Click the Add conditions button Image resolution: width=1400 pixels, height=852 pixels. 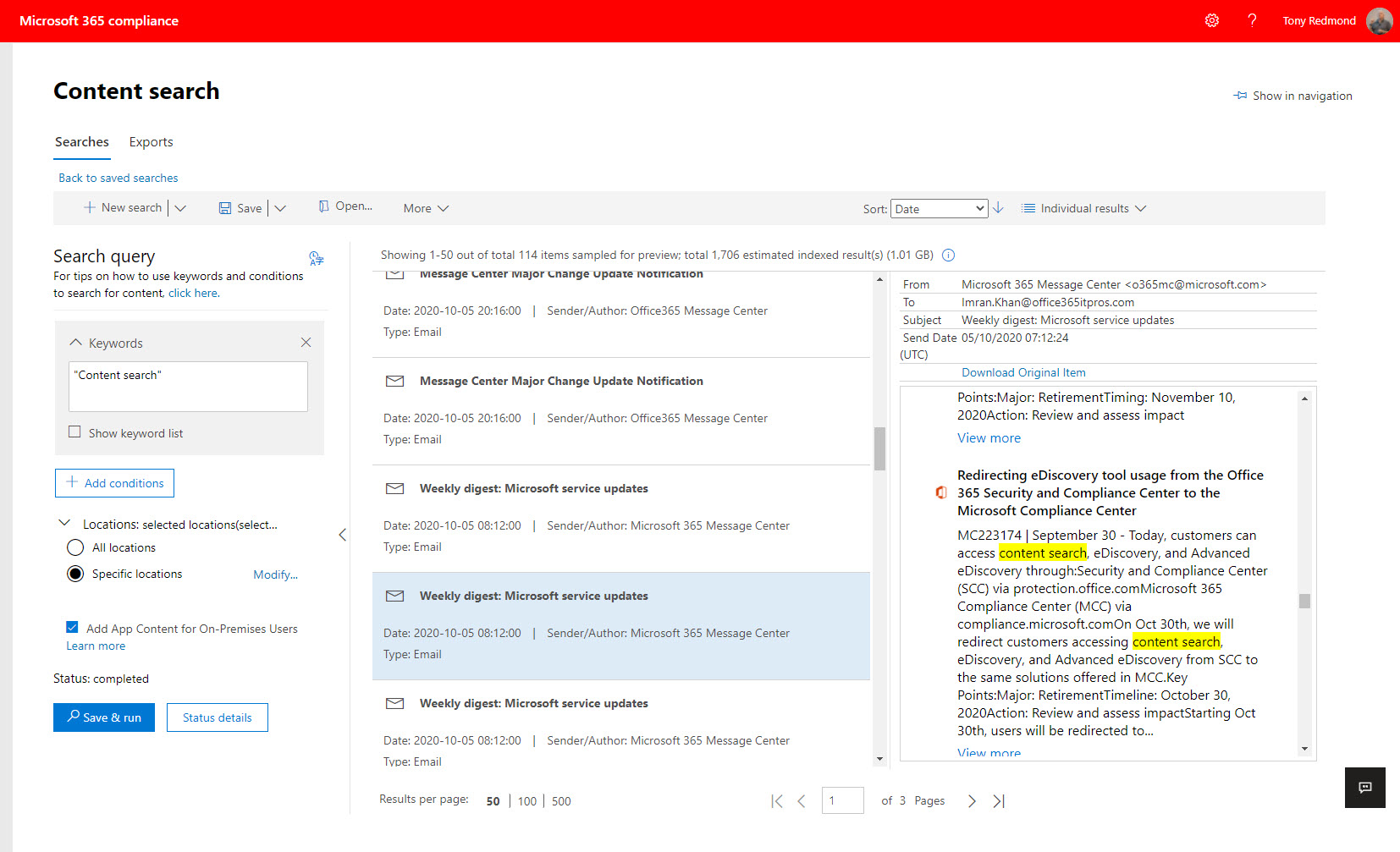tap(114, 483)
